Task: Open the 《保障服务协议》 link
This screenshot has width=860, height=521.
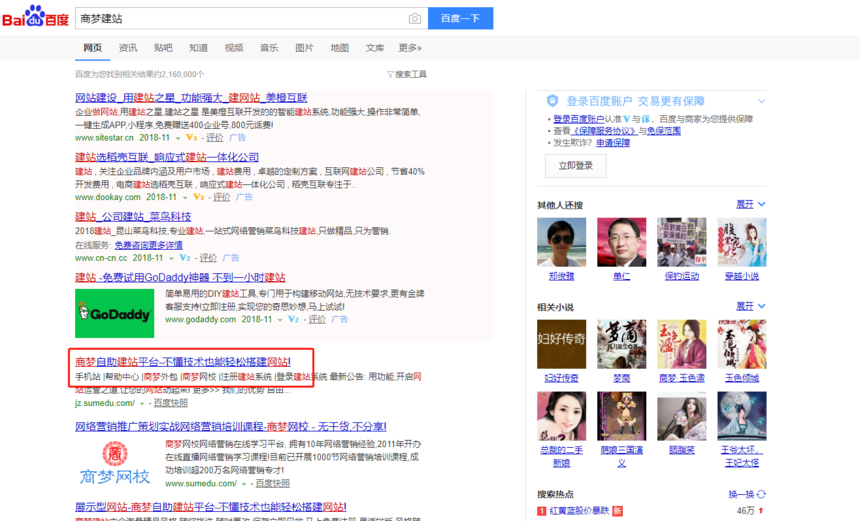Action: point(604,131)
